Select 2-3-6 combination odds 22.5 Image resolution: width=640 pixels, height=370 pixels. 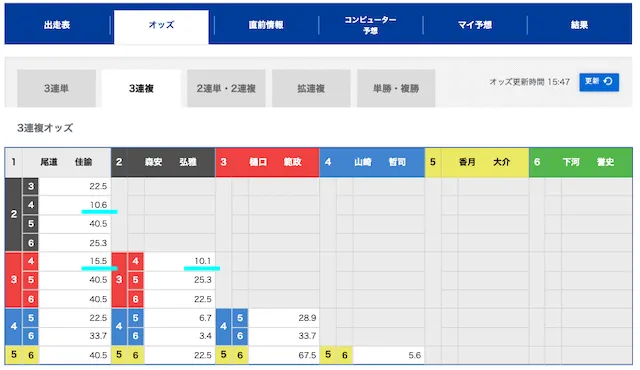tap(180, 299)
